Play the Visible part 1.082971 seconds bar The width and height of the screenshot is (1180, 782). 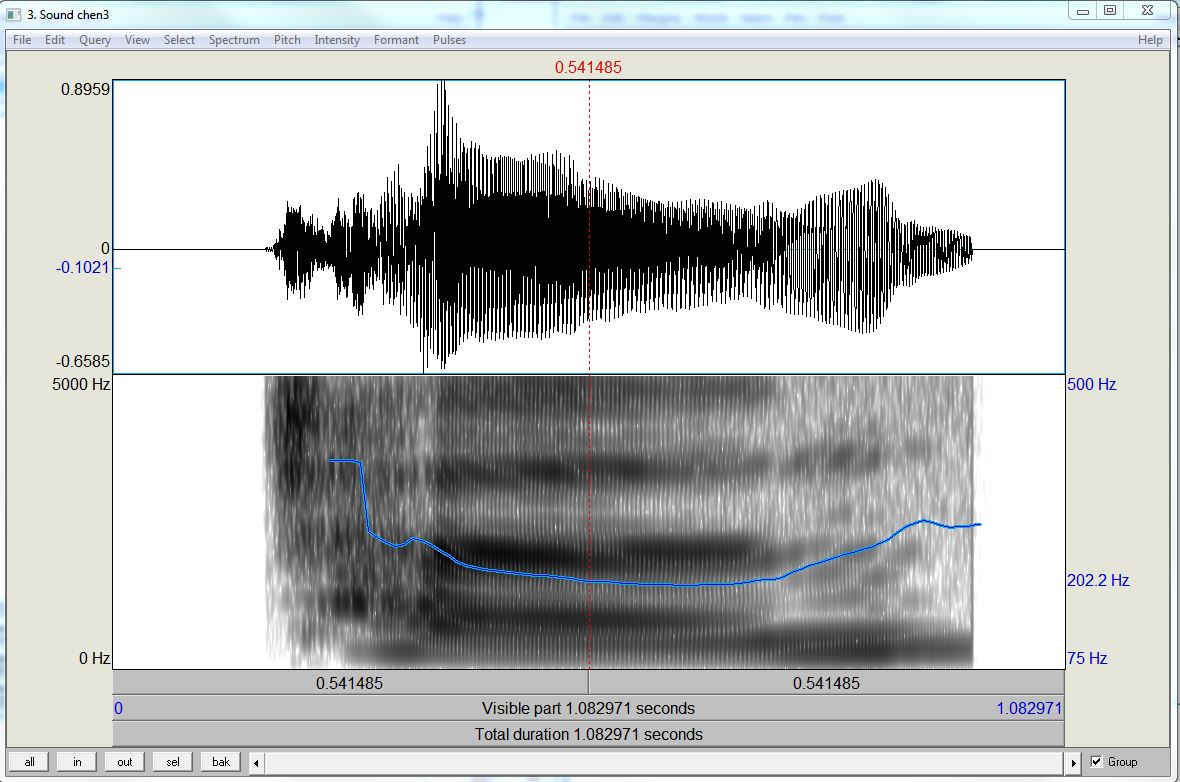[588, 708]
